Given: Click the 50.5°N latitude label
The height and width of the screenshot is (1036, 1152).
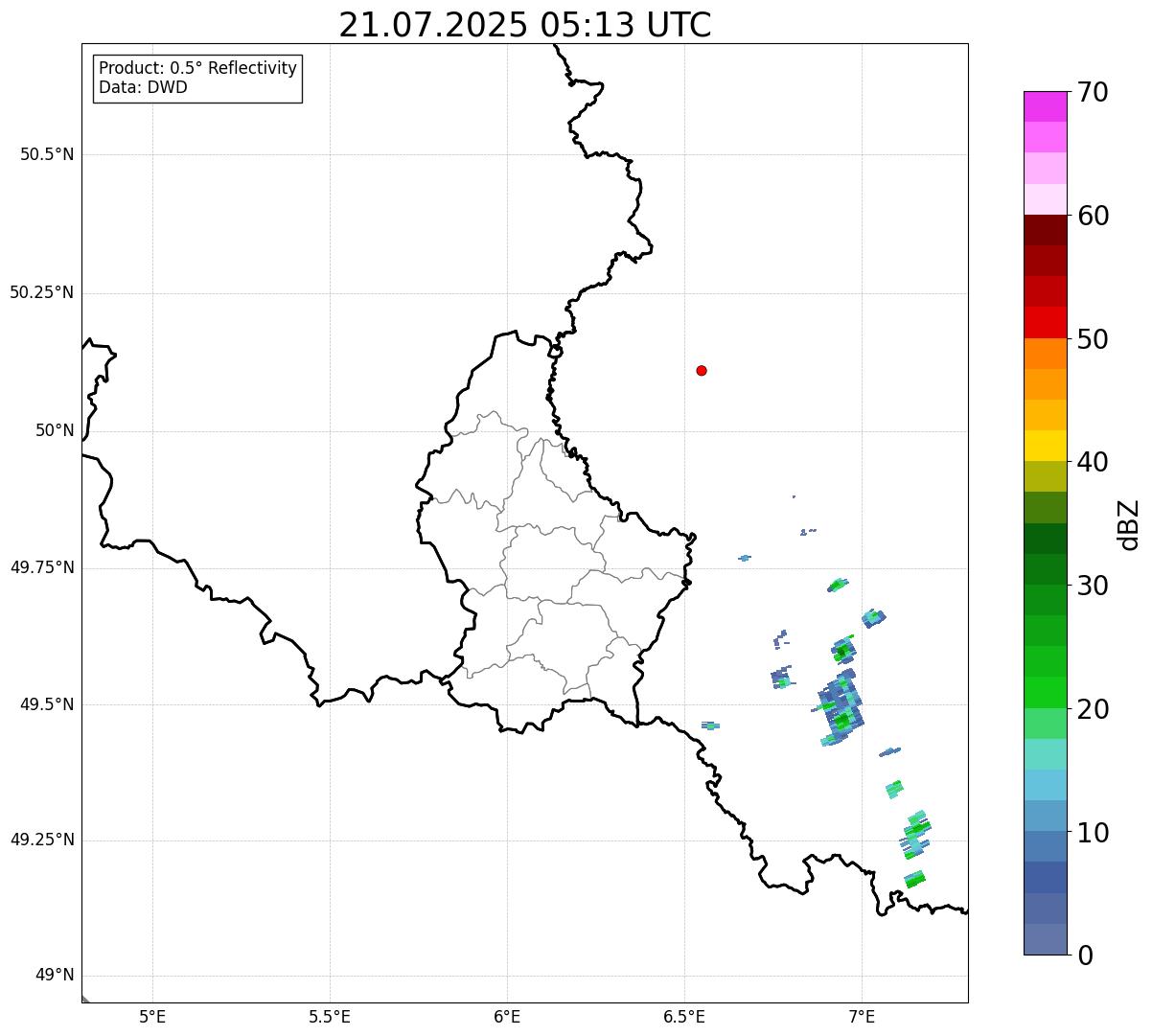Looking at the screenshot, I should click(47, 154).
